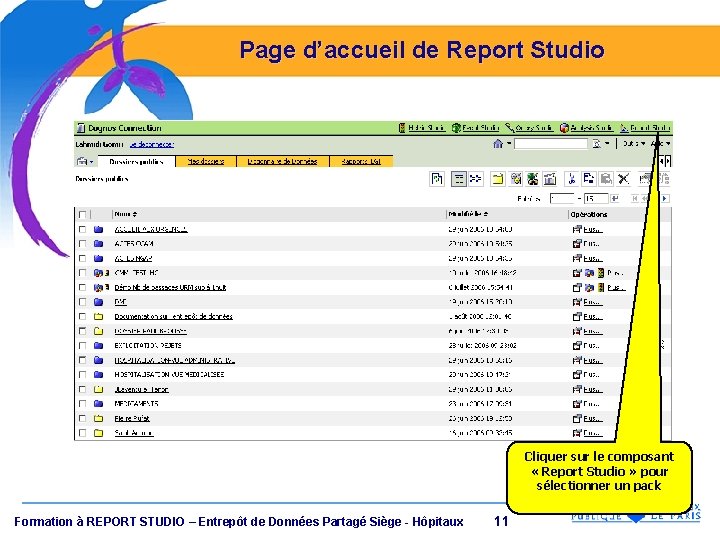Switch to the Mes dossiers tab
This screenshot has height=540, width=720.
coord(206,162)
